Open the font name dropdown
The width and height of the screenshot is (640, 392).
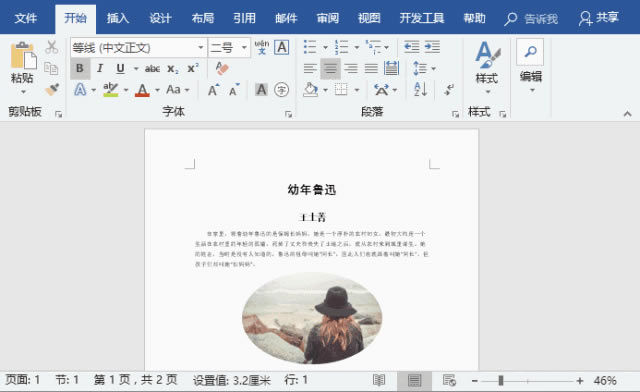200,47
